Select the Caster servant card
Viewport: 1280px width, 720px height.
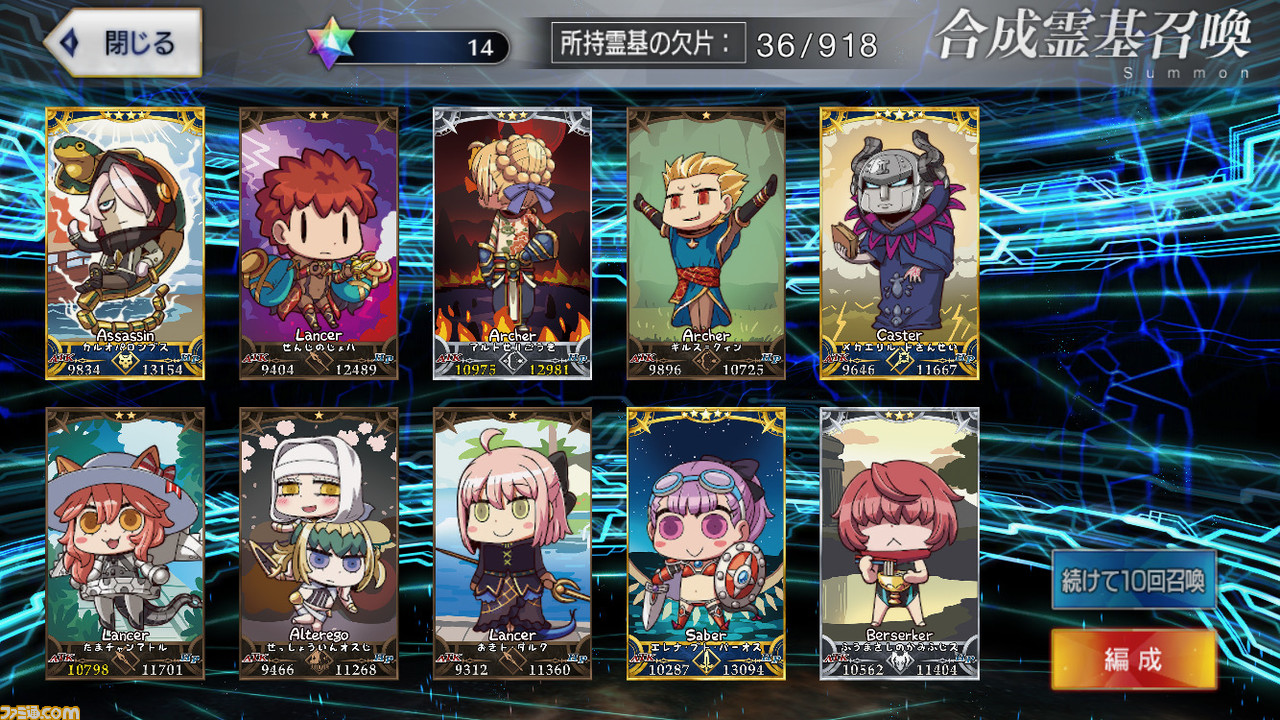pyautogui.click(x=900, y=244)
